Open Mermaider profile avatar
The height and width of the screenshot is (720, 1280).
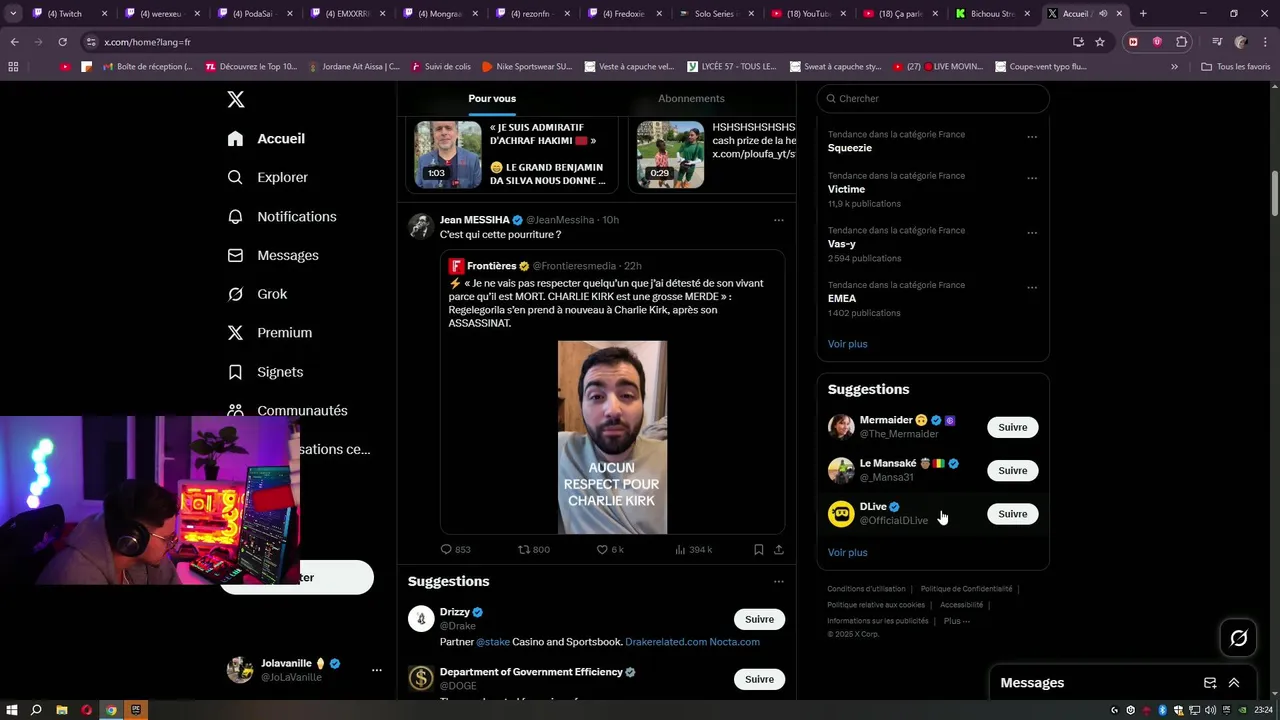841,427
